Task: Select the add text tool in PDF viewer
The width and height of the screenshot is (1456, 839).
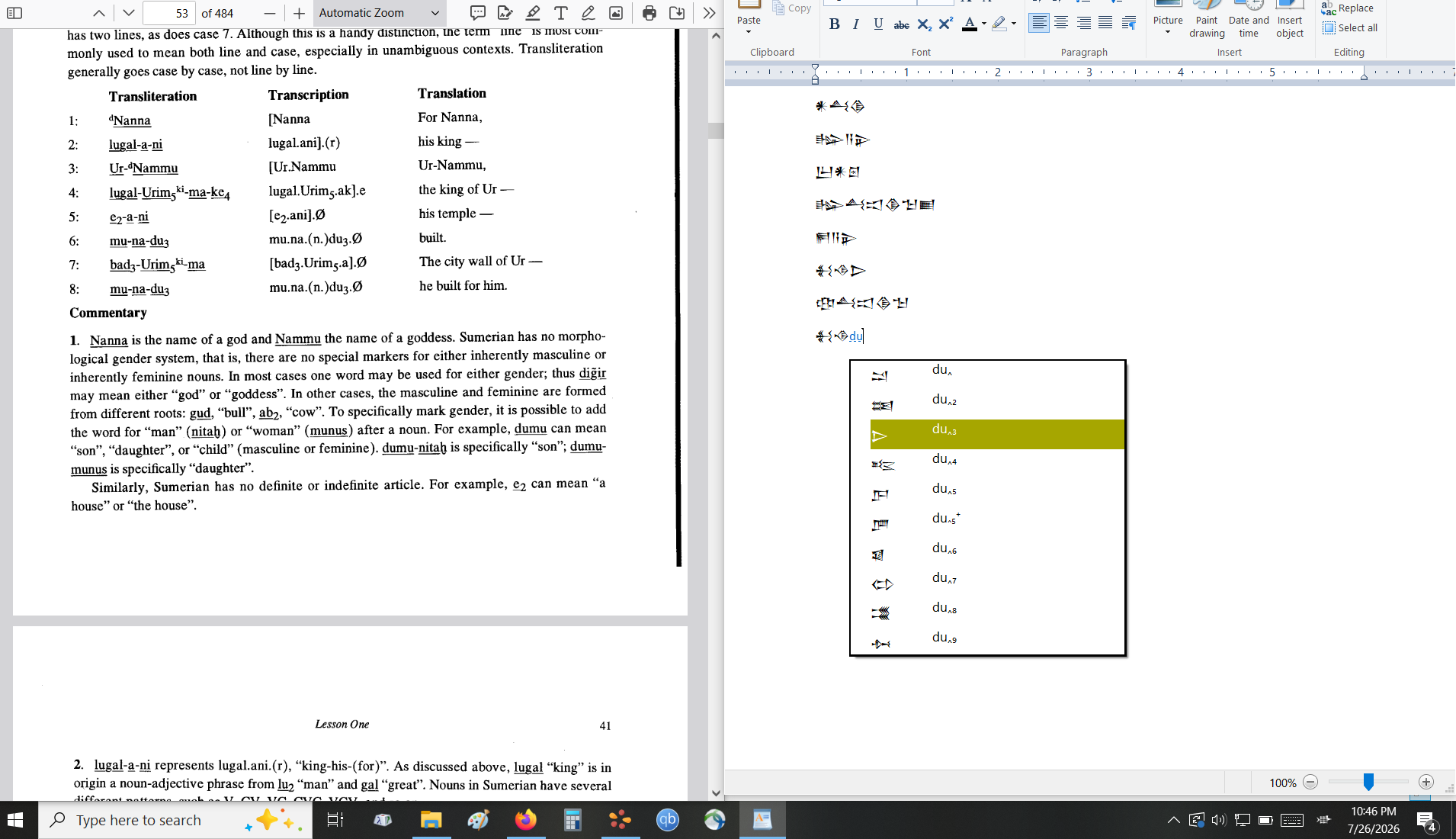Action: coord(561,13)
